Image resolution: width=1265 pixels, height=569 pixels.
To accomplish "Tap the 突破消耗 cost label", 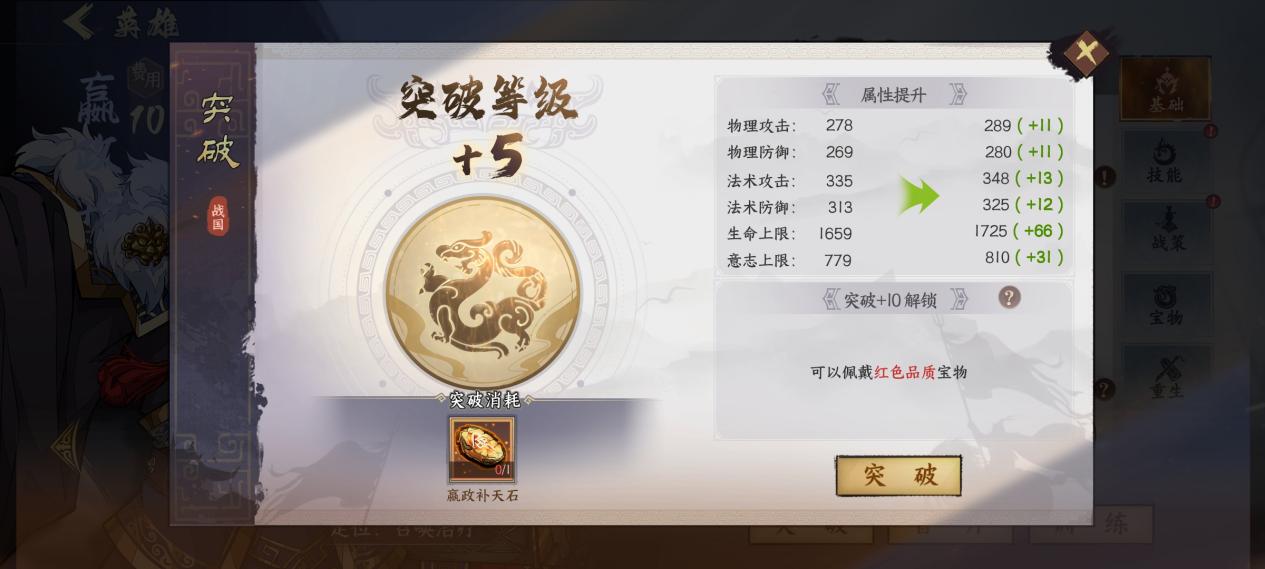I will coord(484,400).
